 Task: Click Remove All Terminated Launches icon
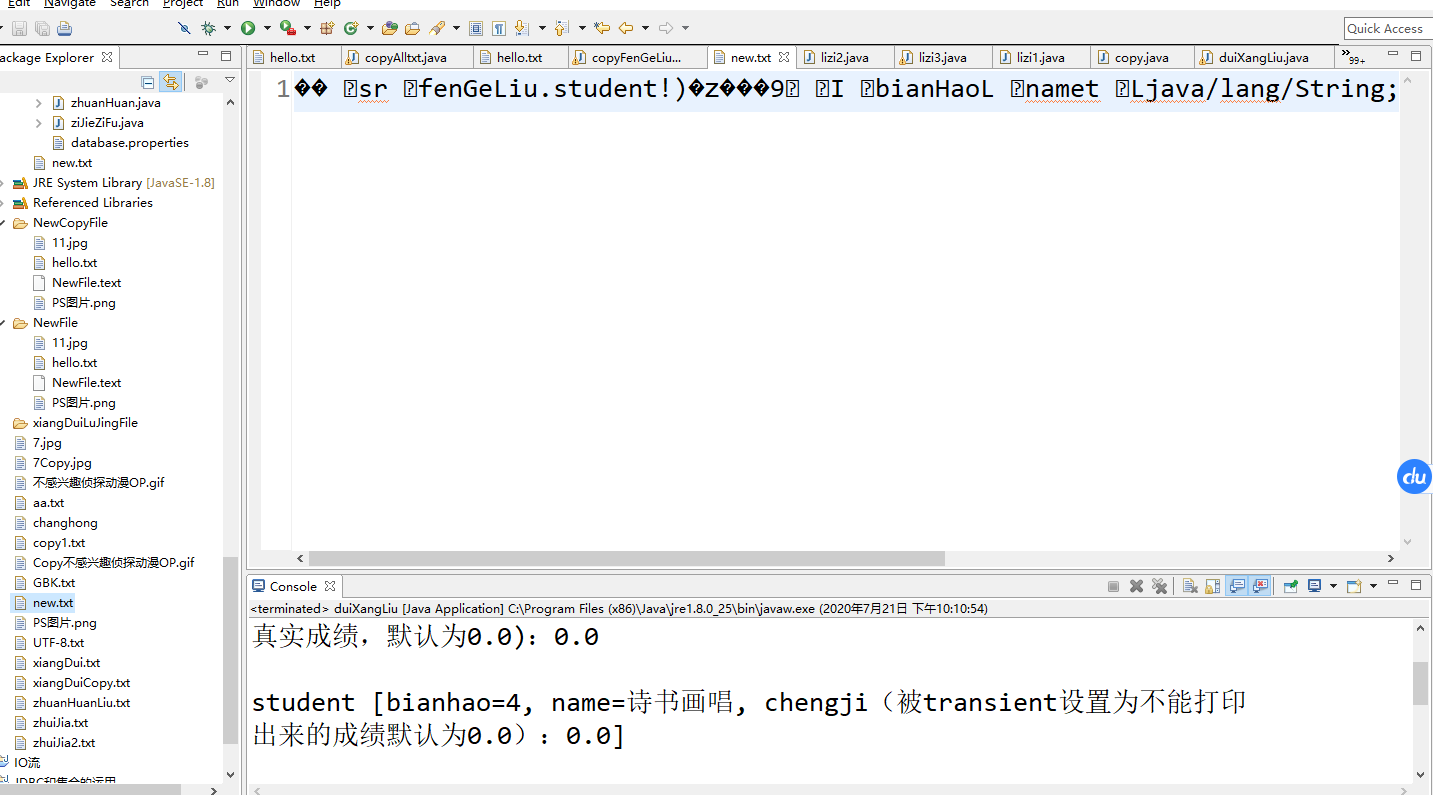click(x=1159, y=586)
